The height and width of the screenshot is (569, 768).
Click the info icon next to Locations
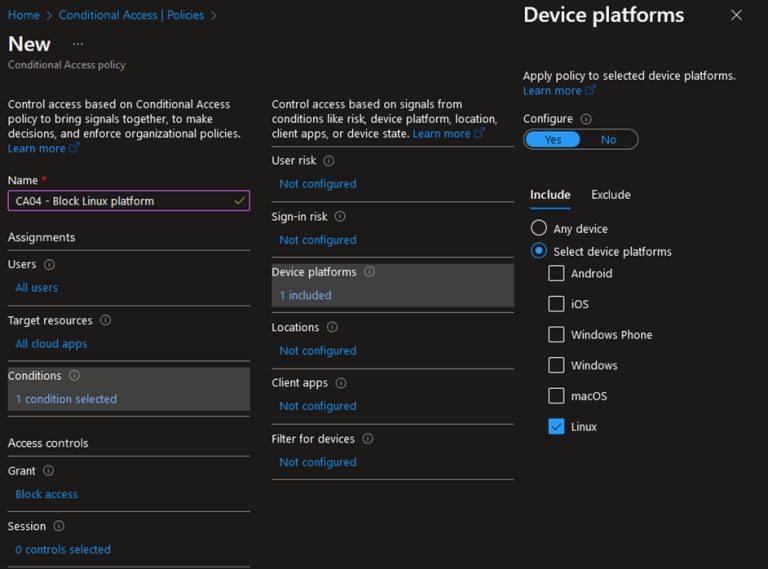[x=332, y=327]
